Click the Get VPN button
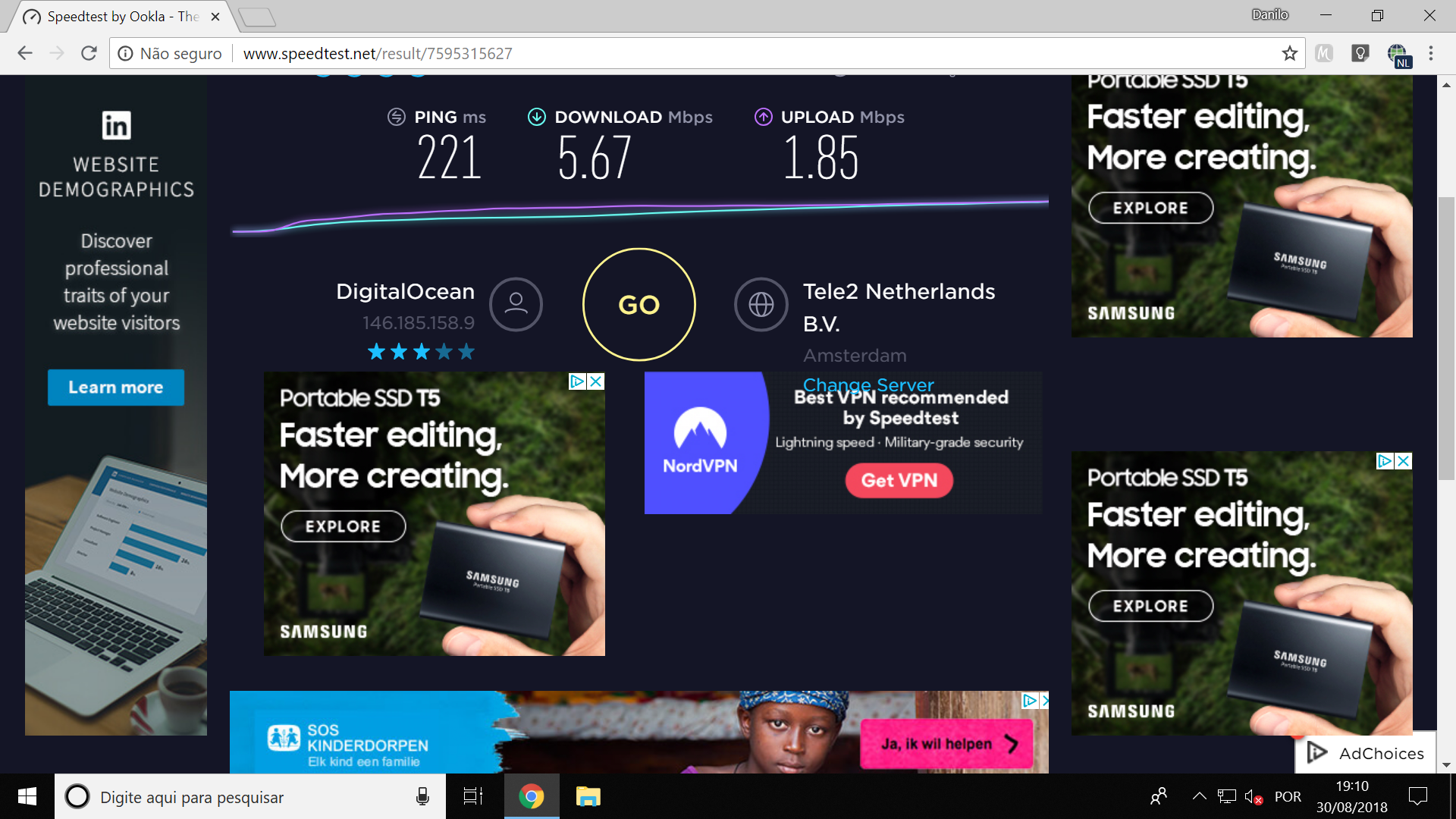This screenshot has height=819, width=1456. point(899,481)
